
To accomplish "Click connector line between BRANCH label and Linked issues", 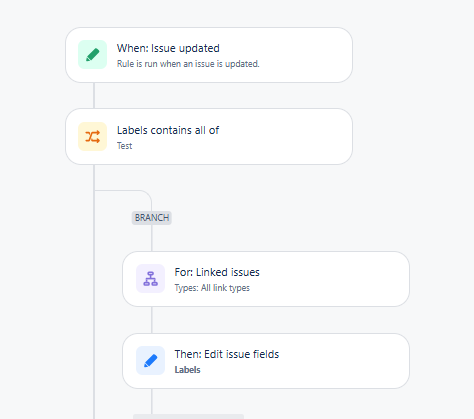I will 152,238.
